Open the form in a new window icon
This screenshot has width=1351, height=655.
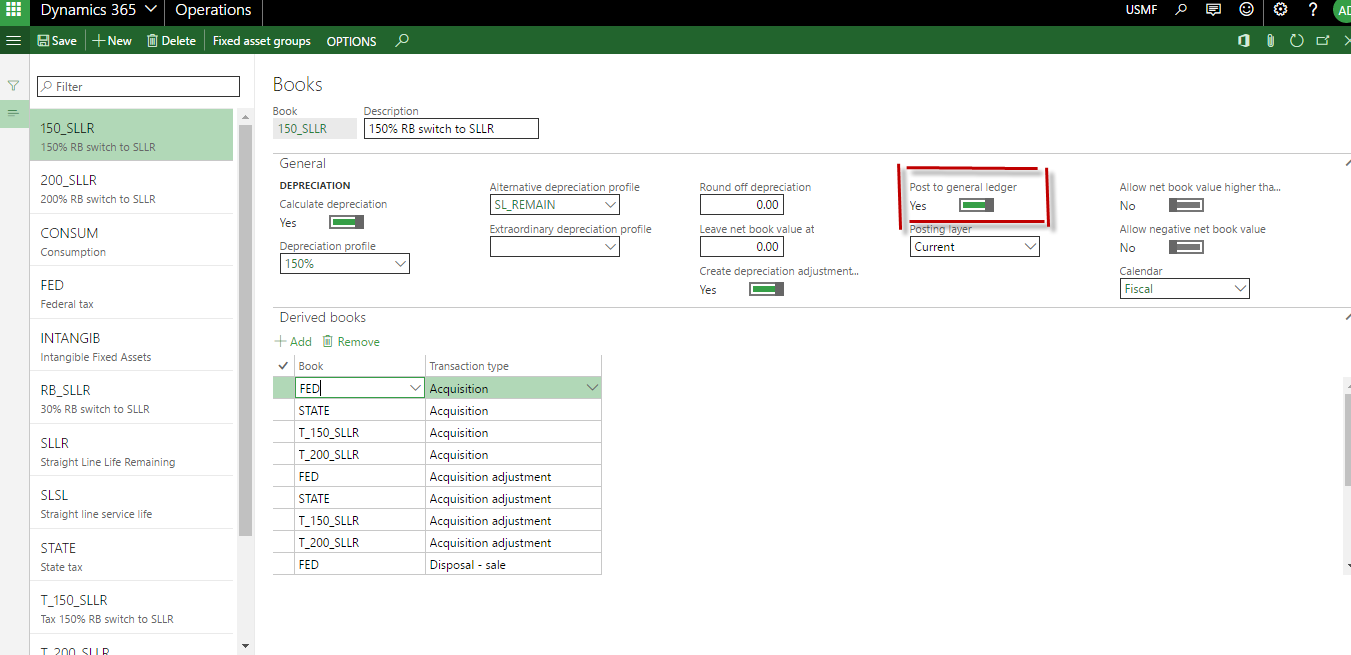[x=1322, y=41]
